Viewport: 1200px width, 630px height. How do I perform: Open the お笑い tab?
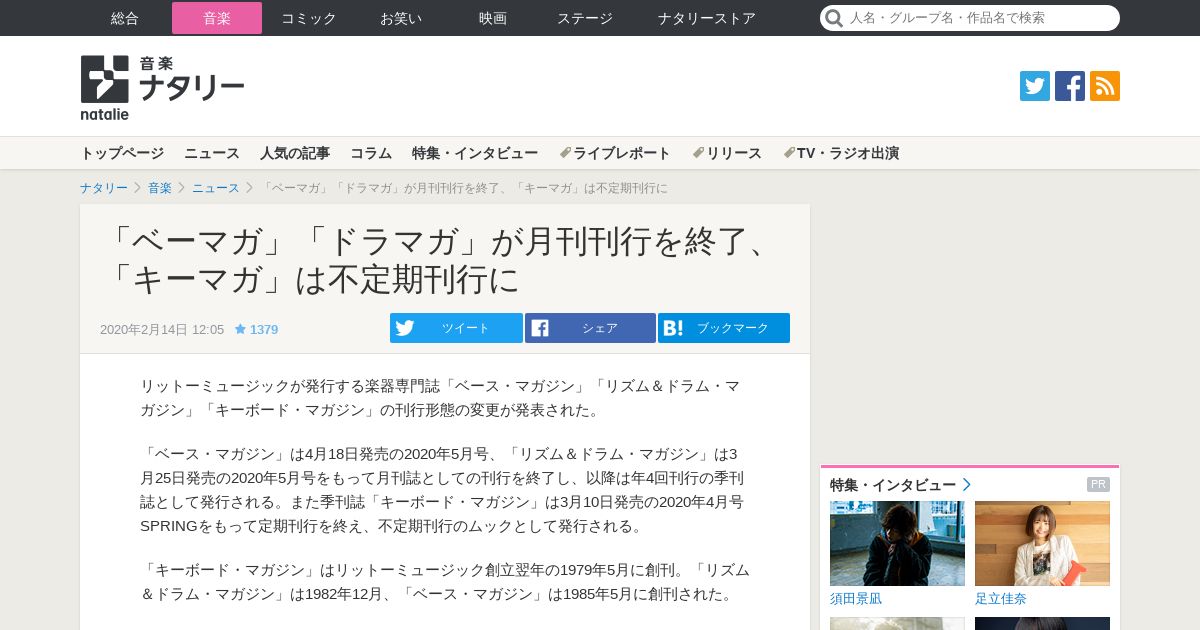pyautogui.click(x=401, y=18)
